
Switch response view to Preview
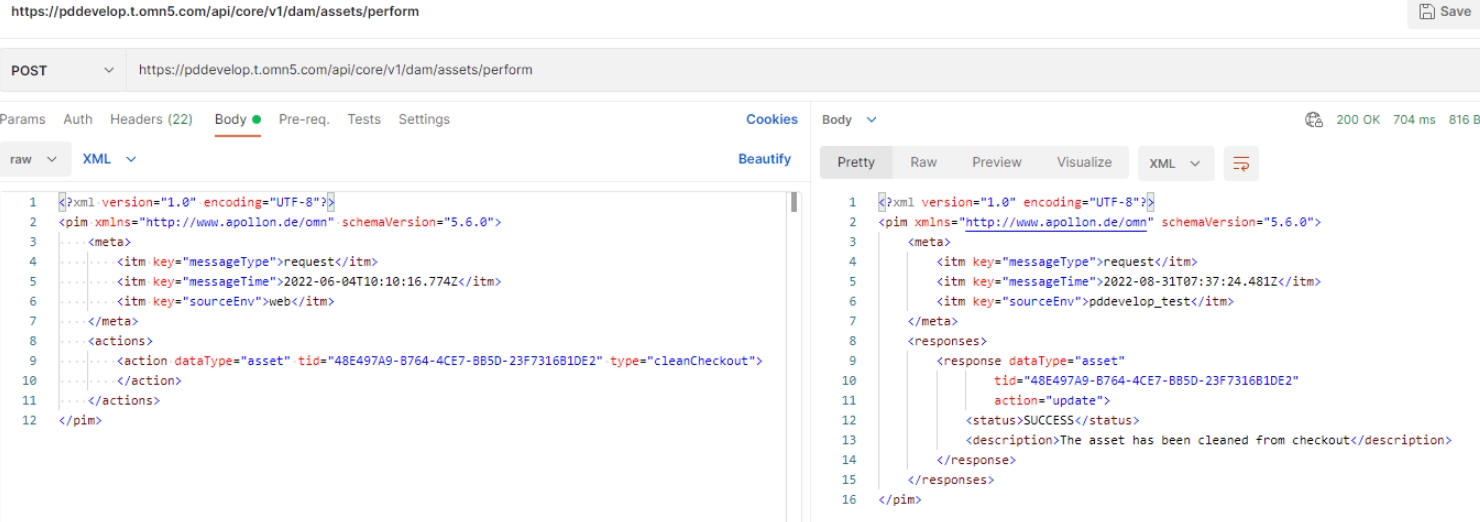coord(996,162)
